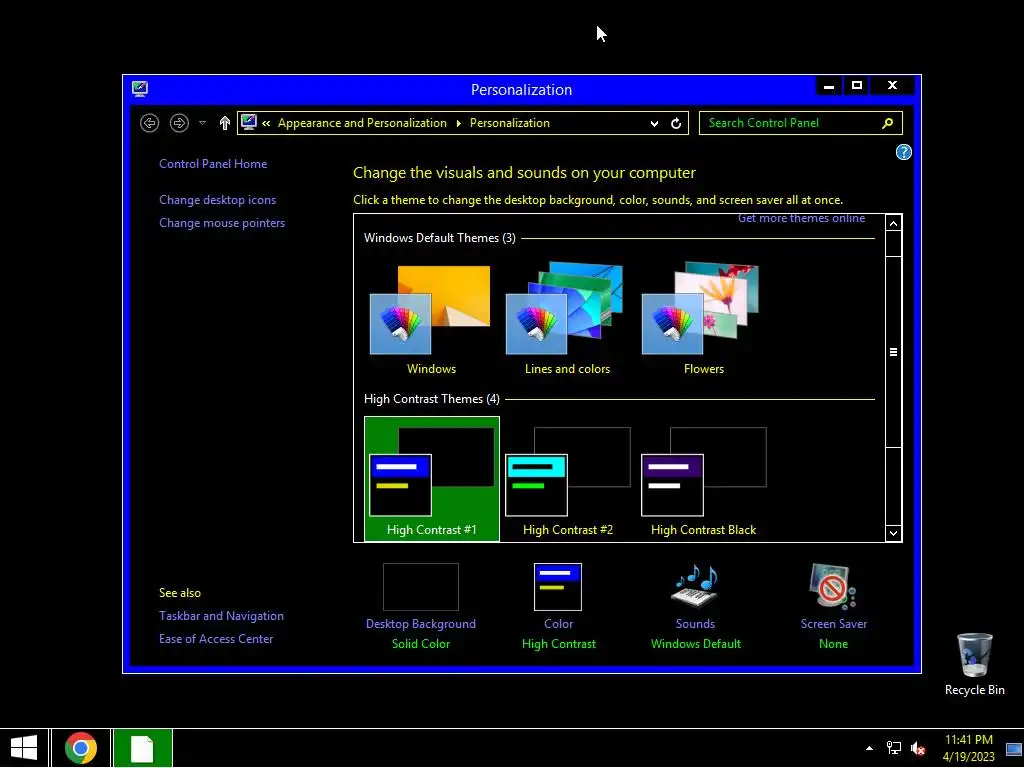Click the network tray icon
The image size is (1024, 768).
tap(893, 748)
